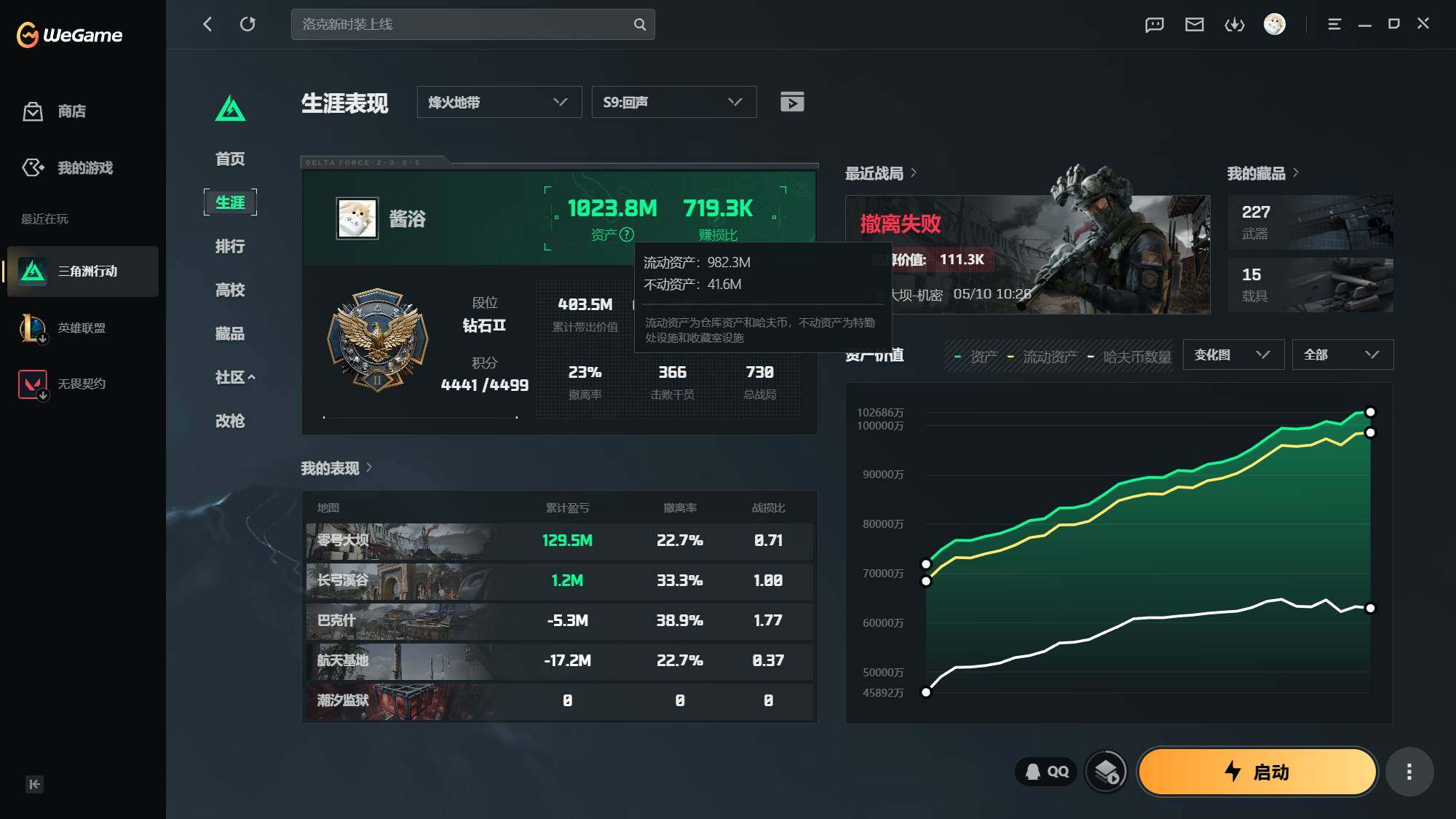
Task: Click the 钻石II rank badge
Action: point(377,340)
